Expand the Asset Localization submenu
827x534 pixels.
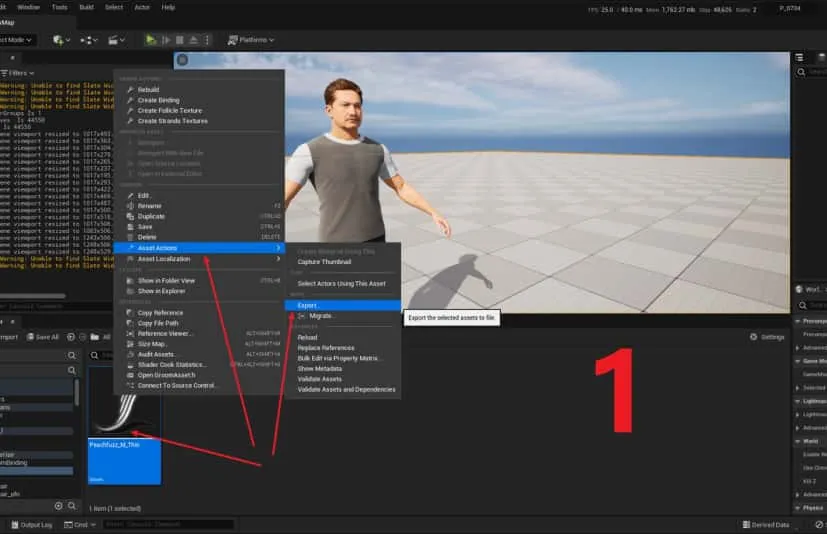[199, 259]
